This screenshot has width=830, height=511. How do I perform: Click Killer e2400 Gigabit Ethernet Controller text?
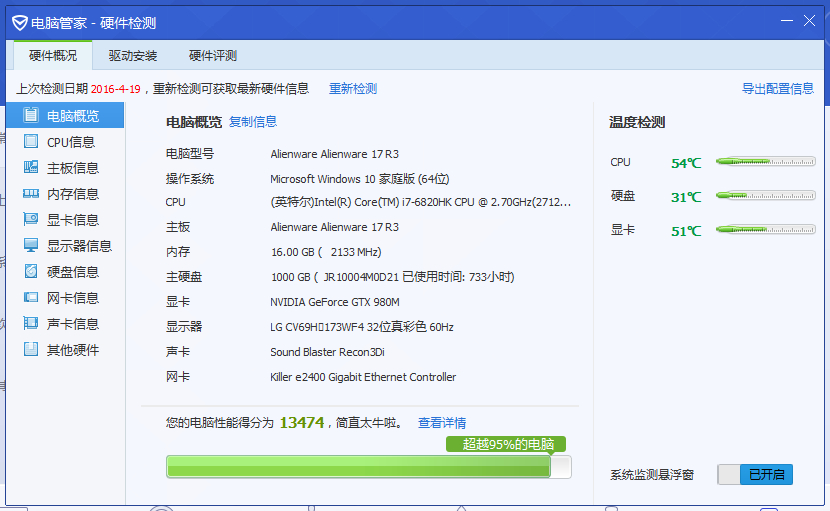363,377
